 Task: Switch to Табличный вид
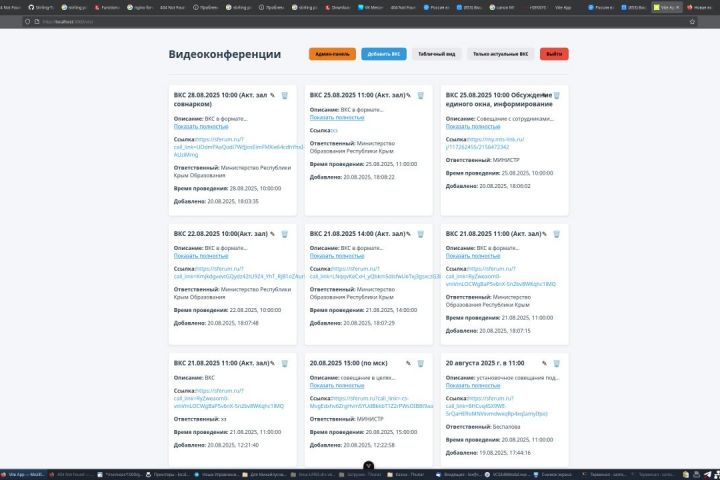tap(437, 54)
